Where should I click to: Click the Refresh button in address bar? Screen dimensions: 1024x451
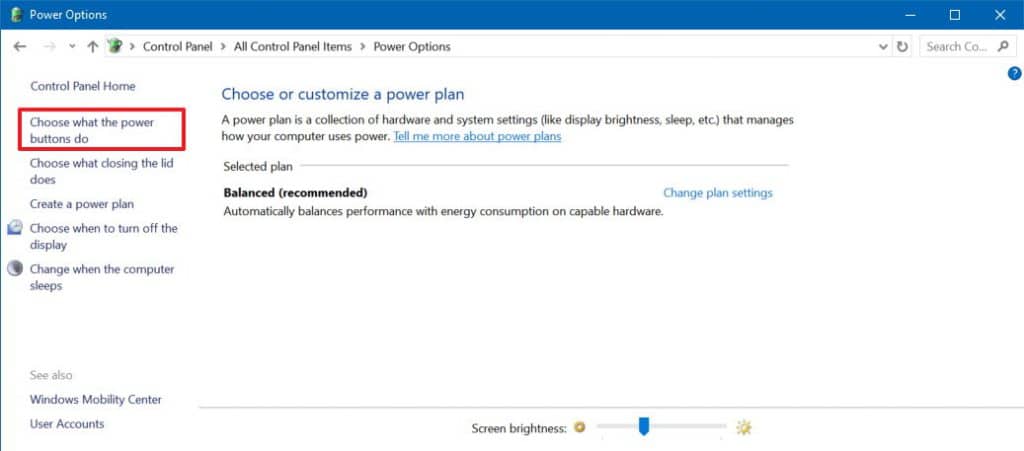(903, 47)
